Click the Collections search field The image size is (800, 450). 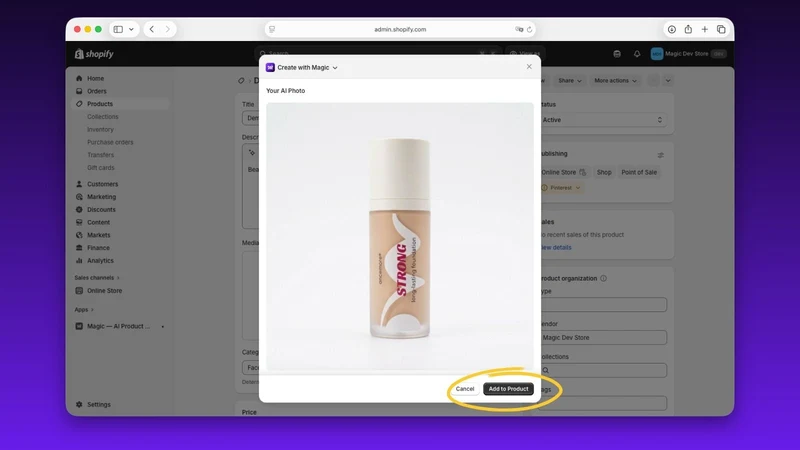click(x=603, y=370)
